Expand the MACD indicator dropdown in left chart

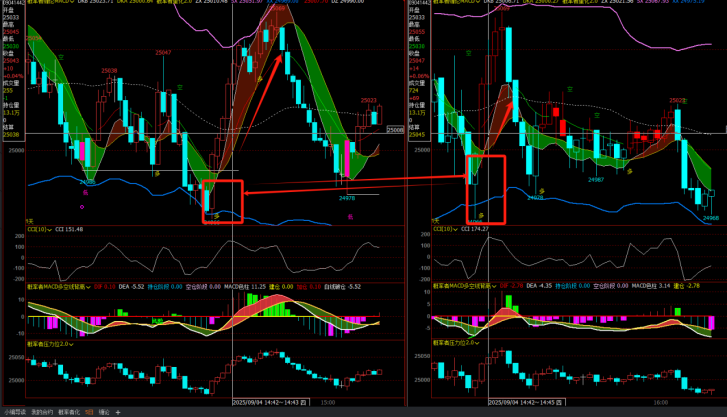coord(89,286)
